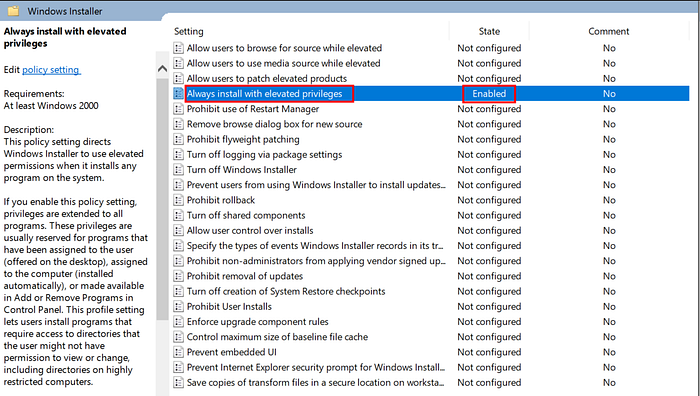Click the Windows Installer folder icon

click(13, 11)
